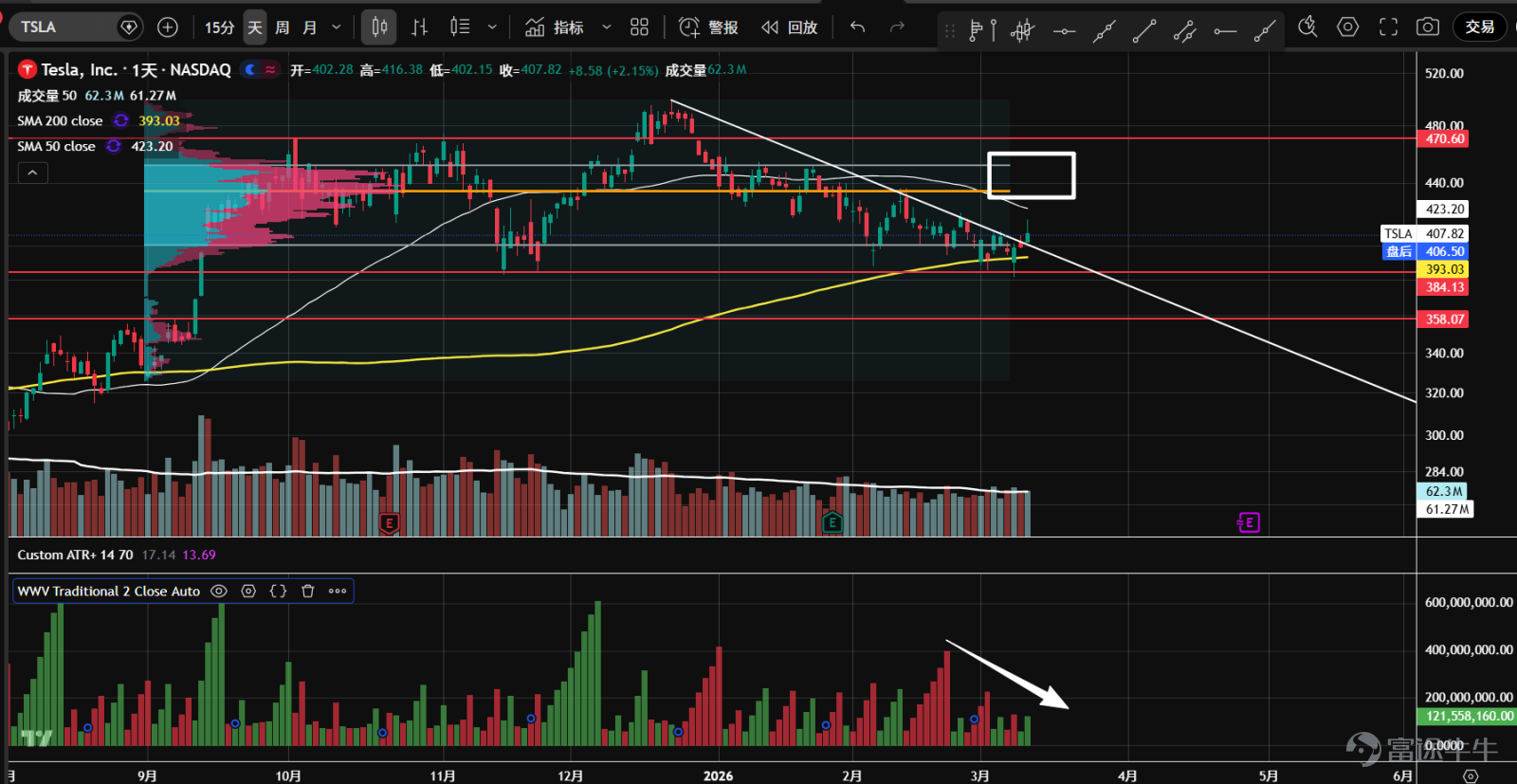Click the 盘后 406.50 after-hours price label
Image resolution: width=1517 pixels, height=784 pixels.
pos(1425,251)
